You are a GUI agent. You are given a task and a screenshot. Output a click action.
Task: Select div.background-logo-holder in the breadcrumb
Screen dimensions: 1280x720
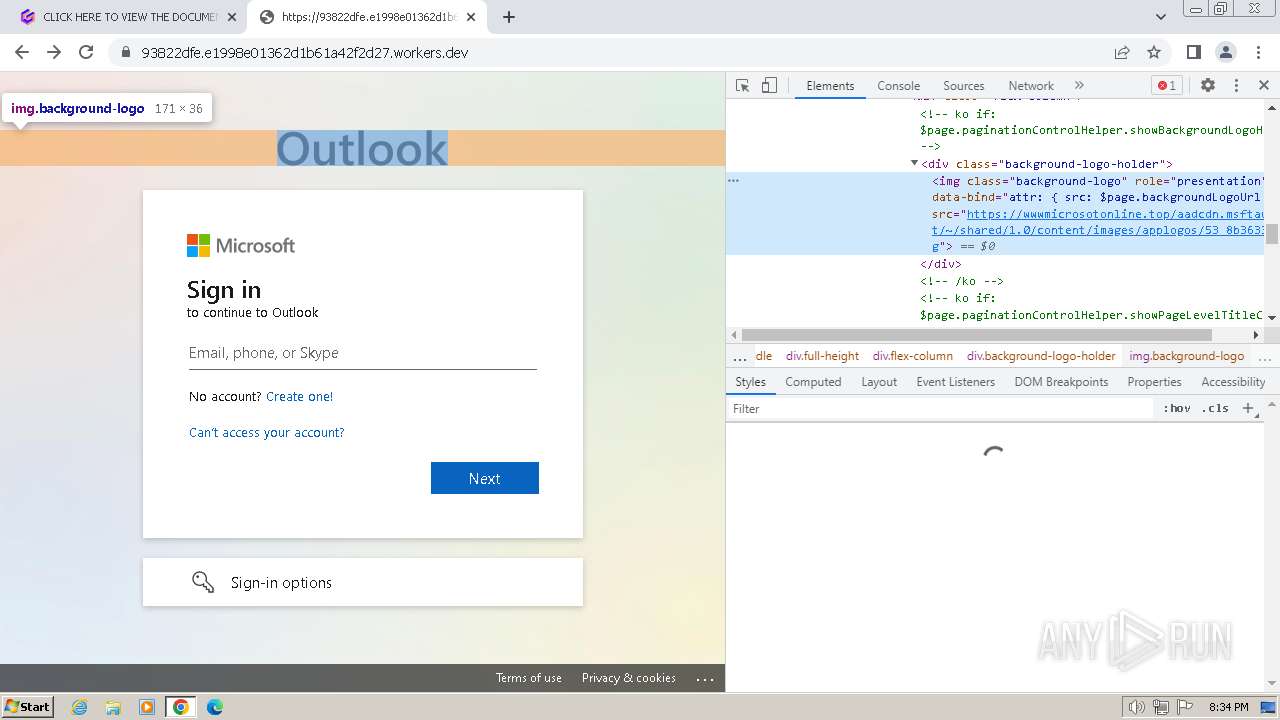click(1041, 356)
